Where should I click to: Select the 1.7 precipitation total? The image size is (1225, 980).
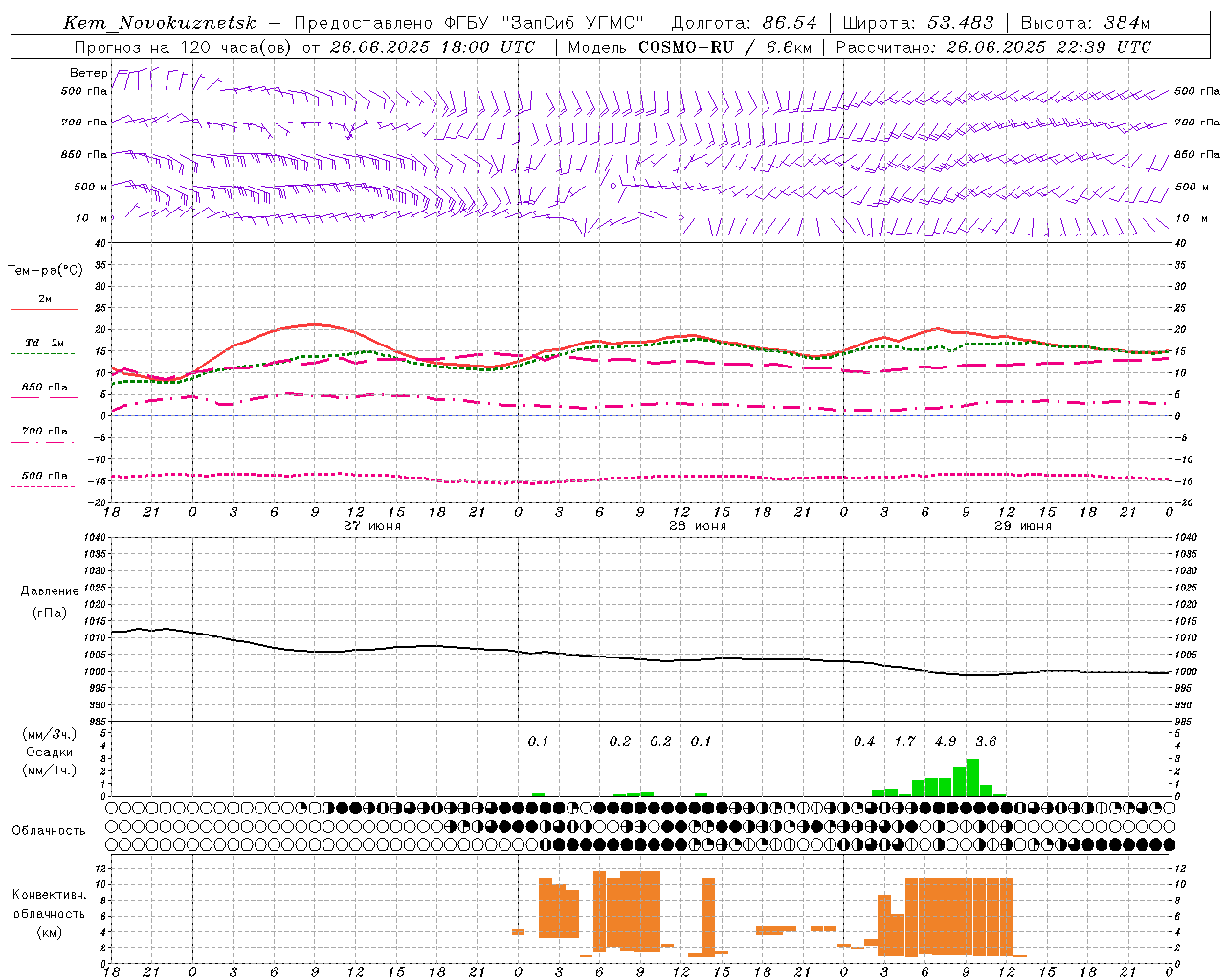904,742
